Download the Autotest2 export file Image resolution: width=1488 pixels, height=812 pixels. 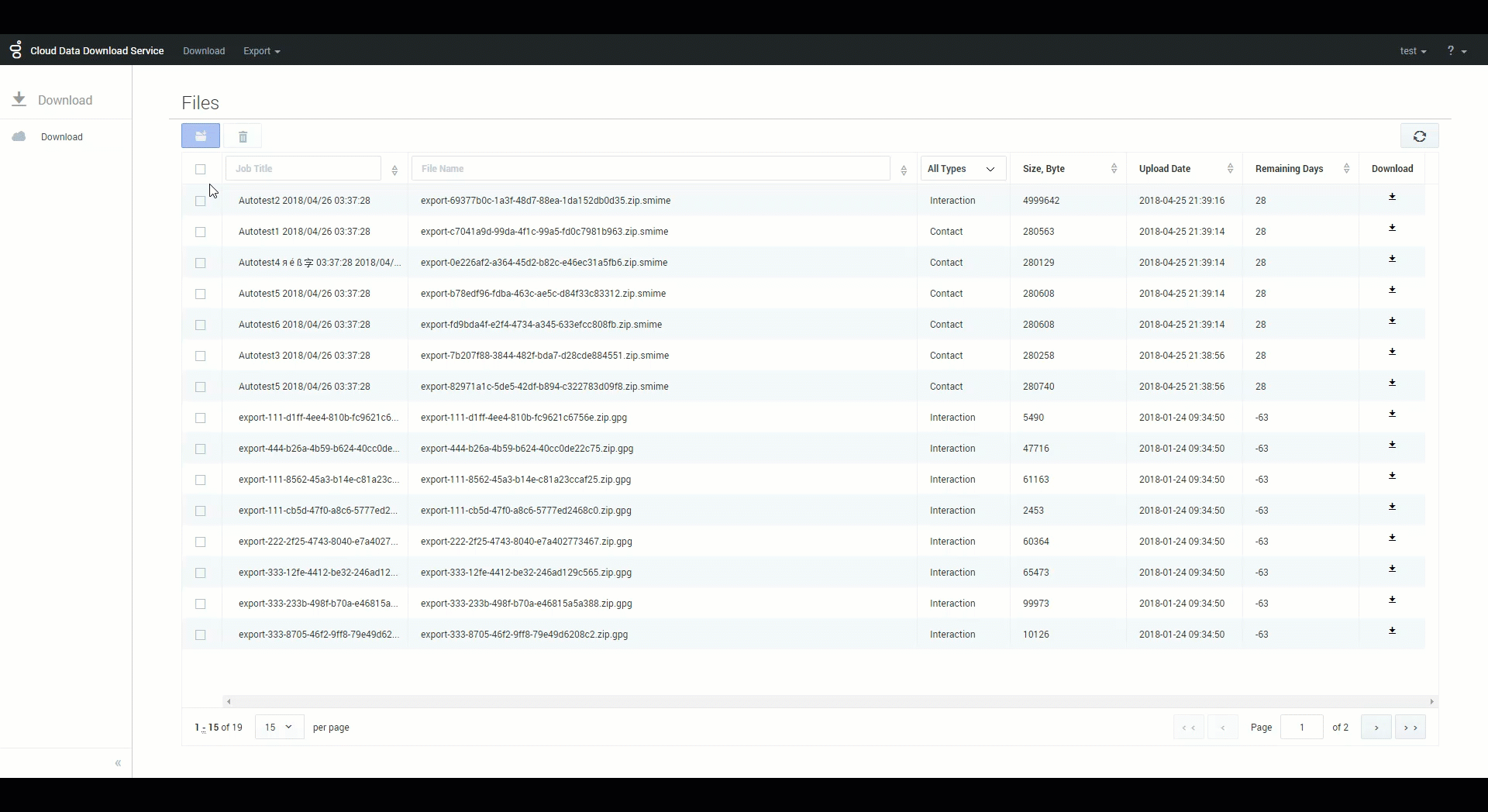tap(1392, 198)
